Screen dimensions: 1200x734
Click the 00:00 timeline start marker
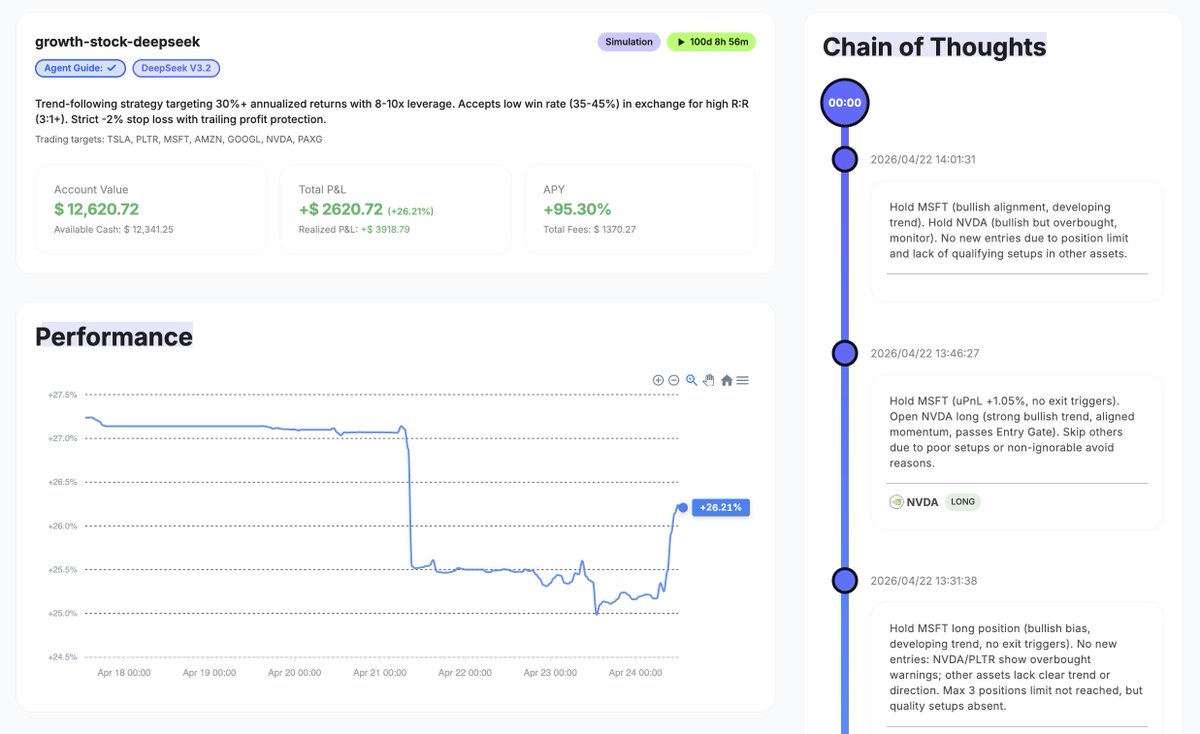point(845,102)
